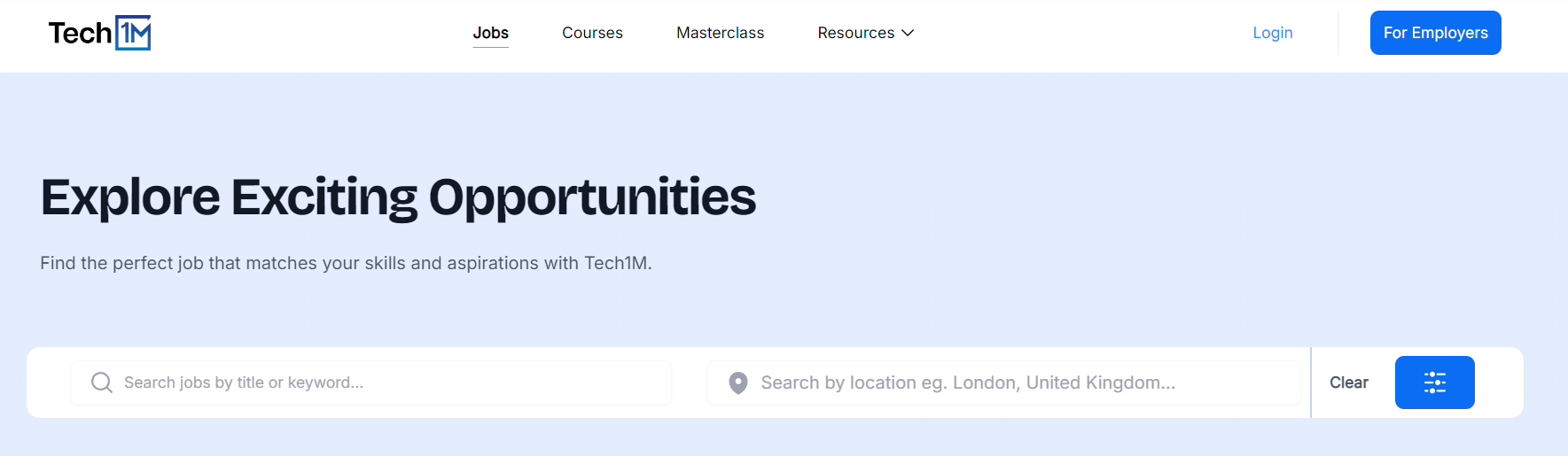Image resolution: width=1568 pixels, height=456 pixels.
Task: Switch to the Jobs tab
Action: point(490,33)
